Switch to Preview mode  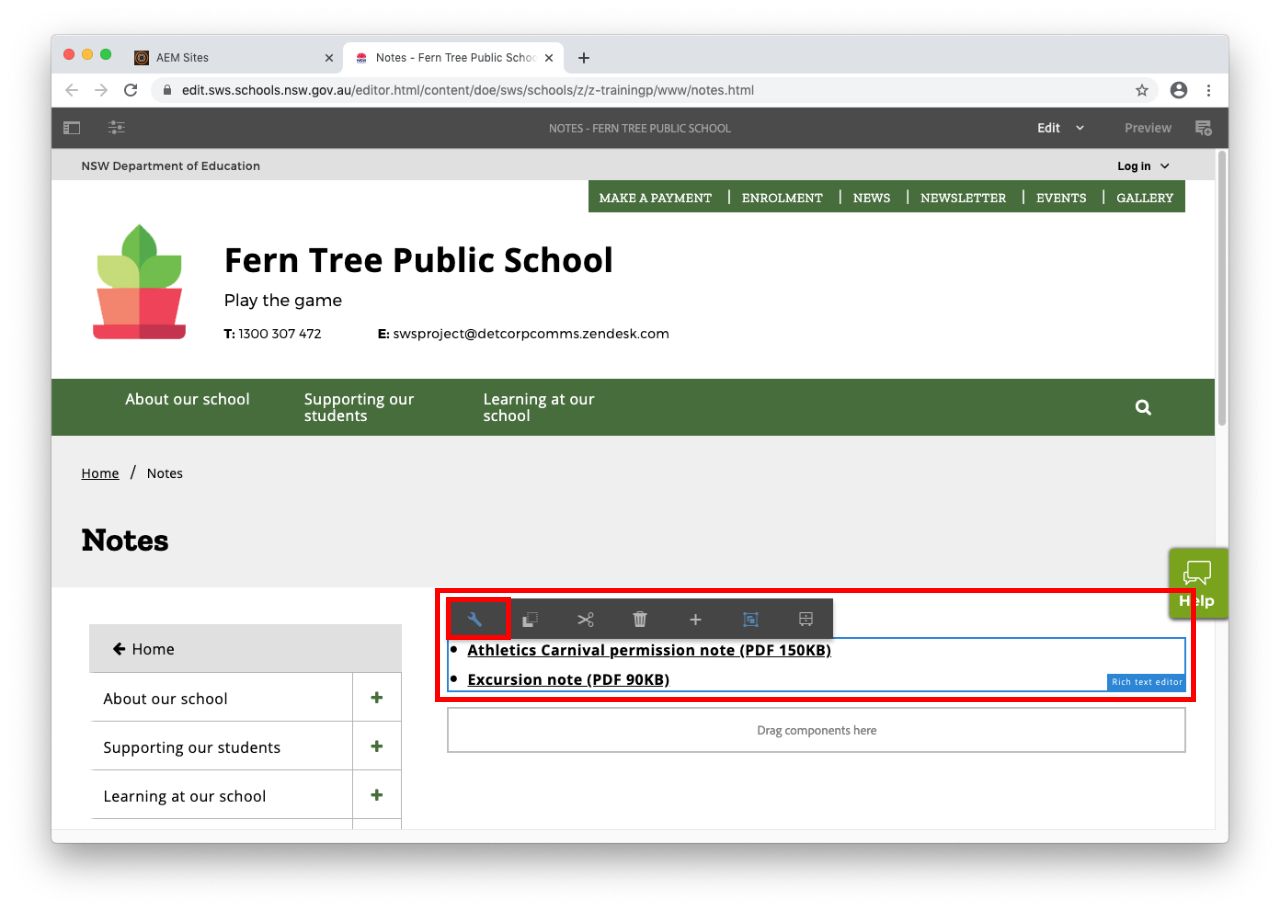[1147, 128]
